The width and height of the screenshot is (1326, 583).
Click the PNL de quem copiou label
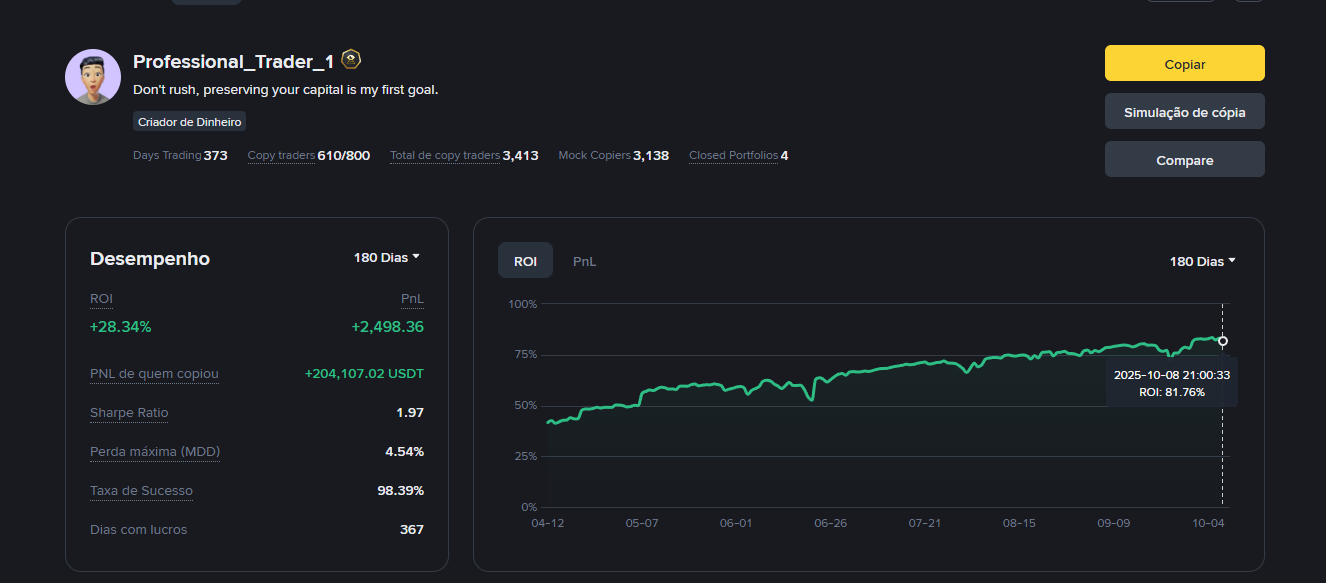154,374
